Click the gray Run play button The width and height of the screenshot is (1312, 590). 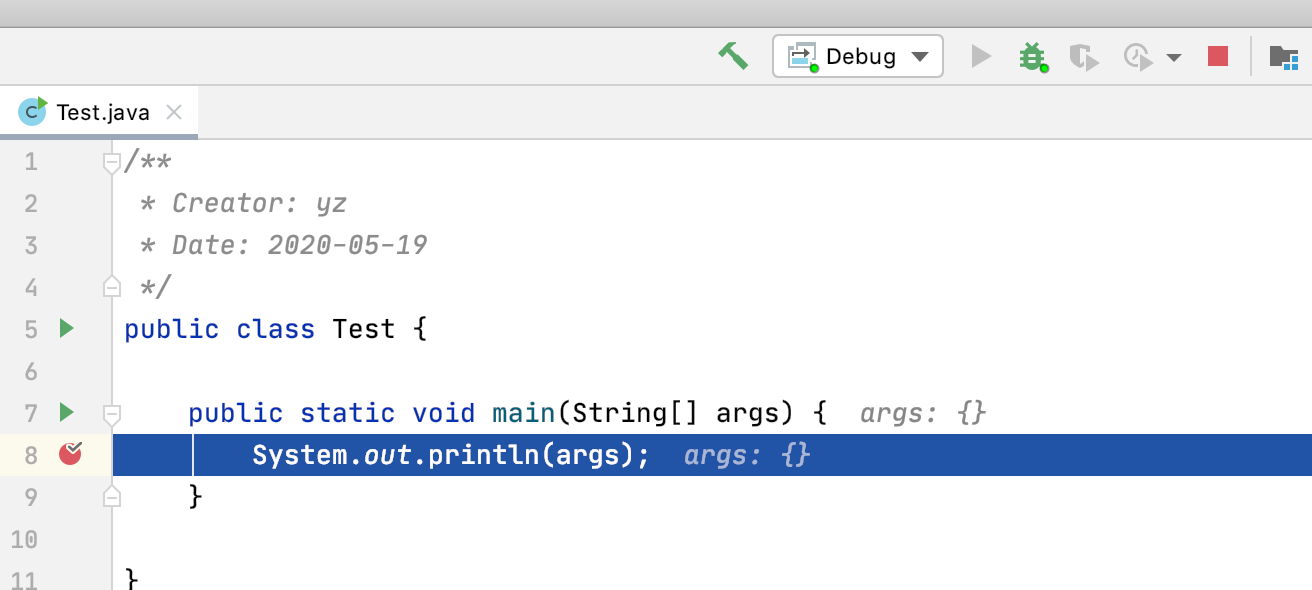pyautogui.click(x=981, y=56)
